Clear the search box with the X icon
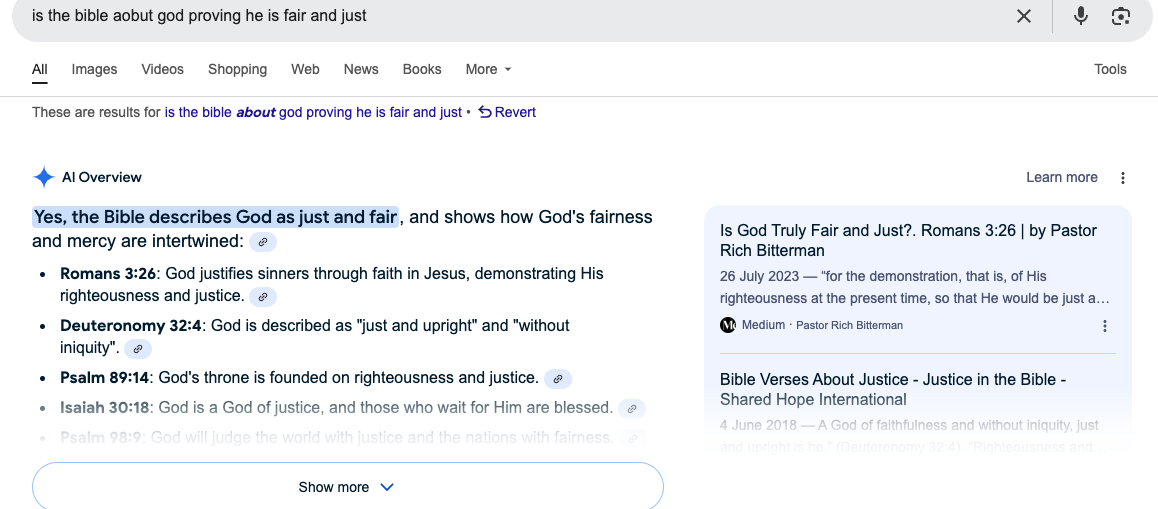The width and height of the screenshot is (1158, 509). click(x=1024, y=16)
